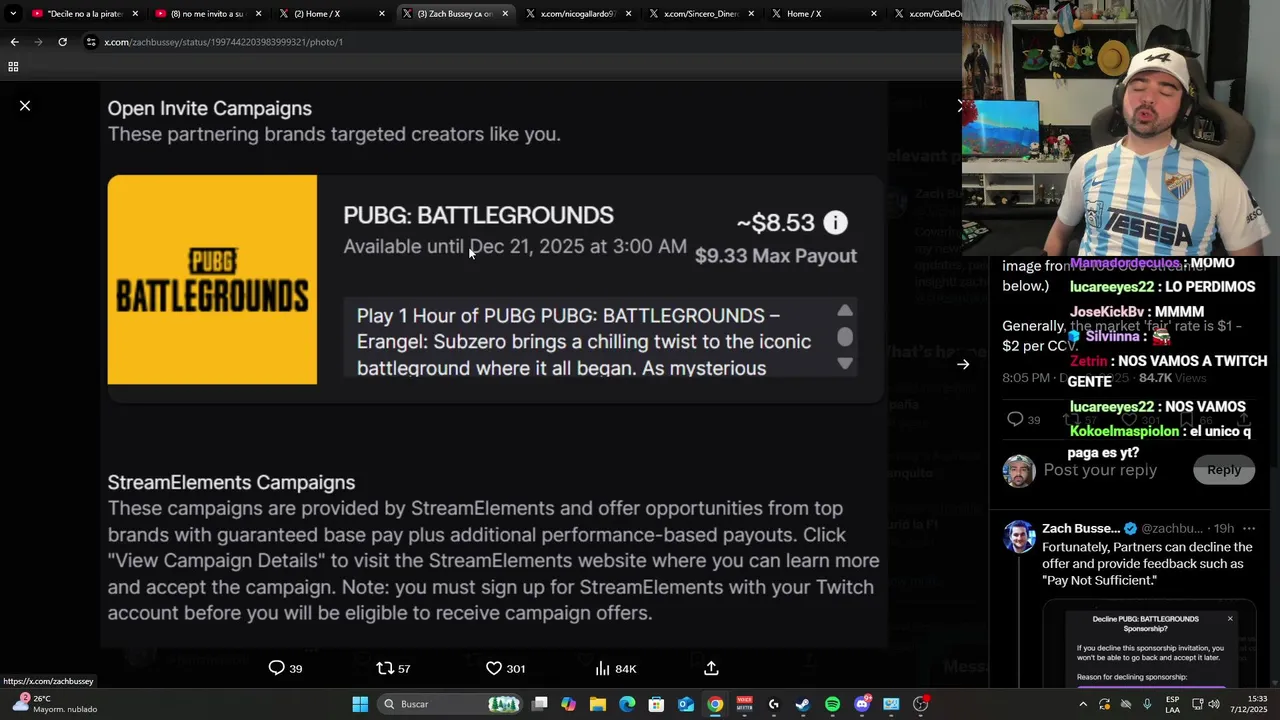Viewport: 1280px width, 720px height.
Task: Click the campaign description scrollbar thumb
Action: (845, 337)
